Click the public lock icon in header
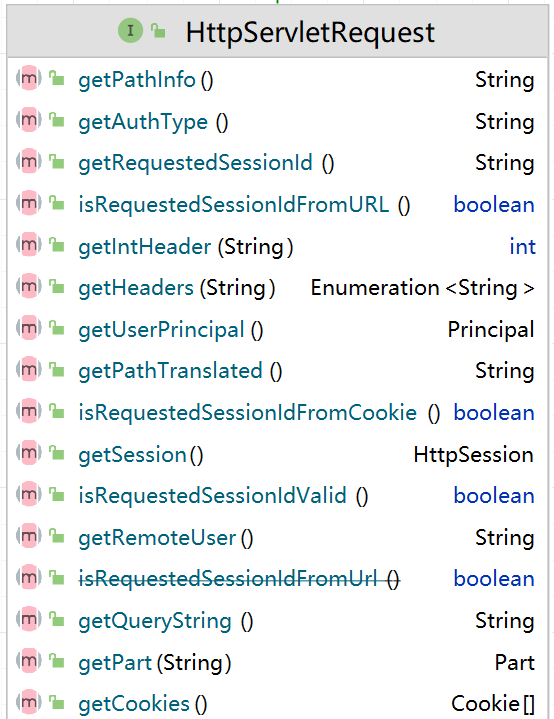Image resolution: width=554 pixels, height=719 pixels. [158, 30]
